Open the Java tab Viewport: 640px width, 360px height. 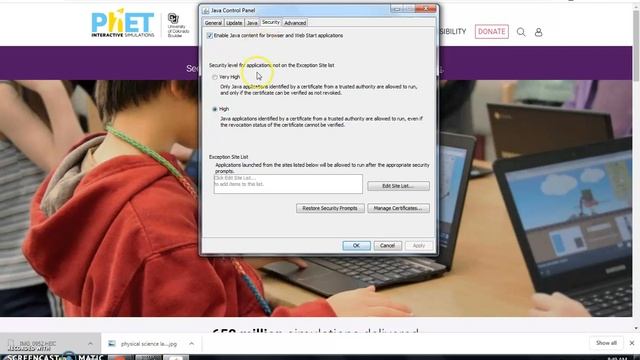click(x=252, y=23)
